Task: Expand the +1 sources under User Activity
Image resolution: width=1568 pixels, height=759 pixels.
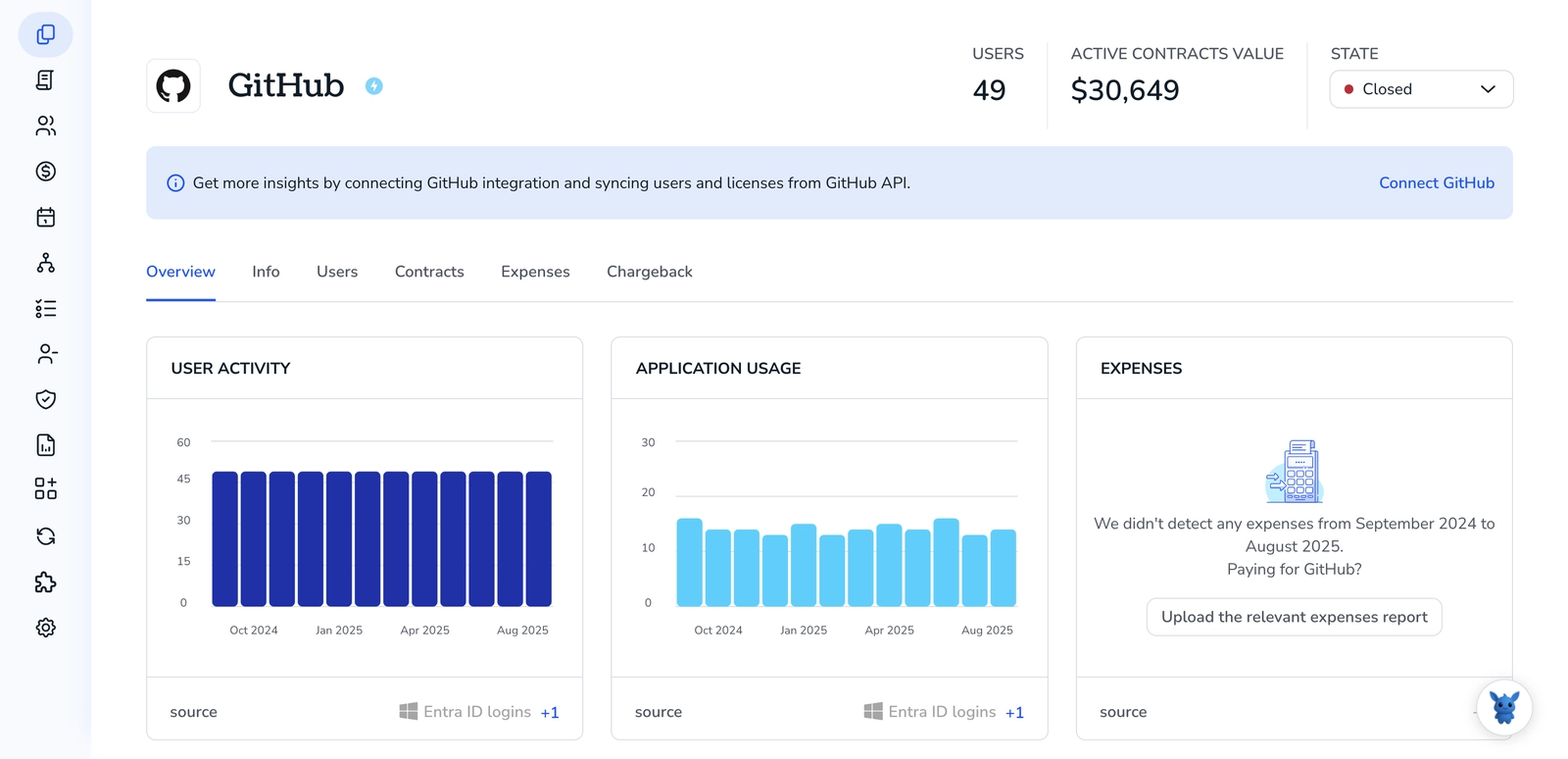Action: click(550, 713)
